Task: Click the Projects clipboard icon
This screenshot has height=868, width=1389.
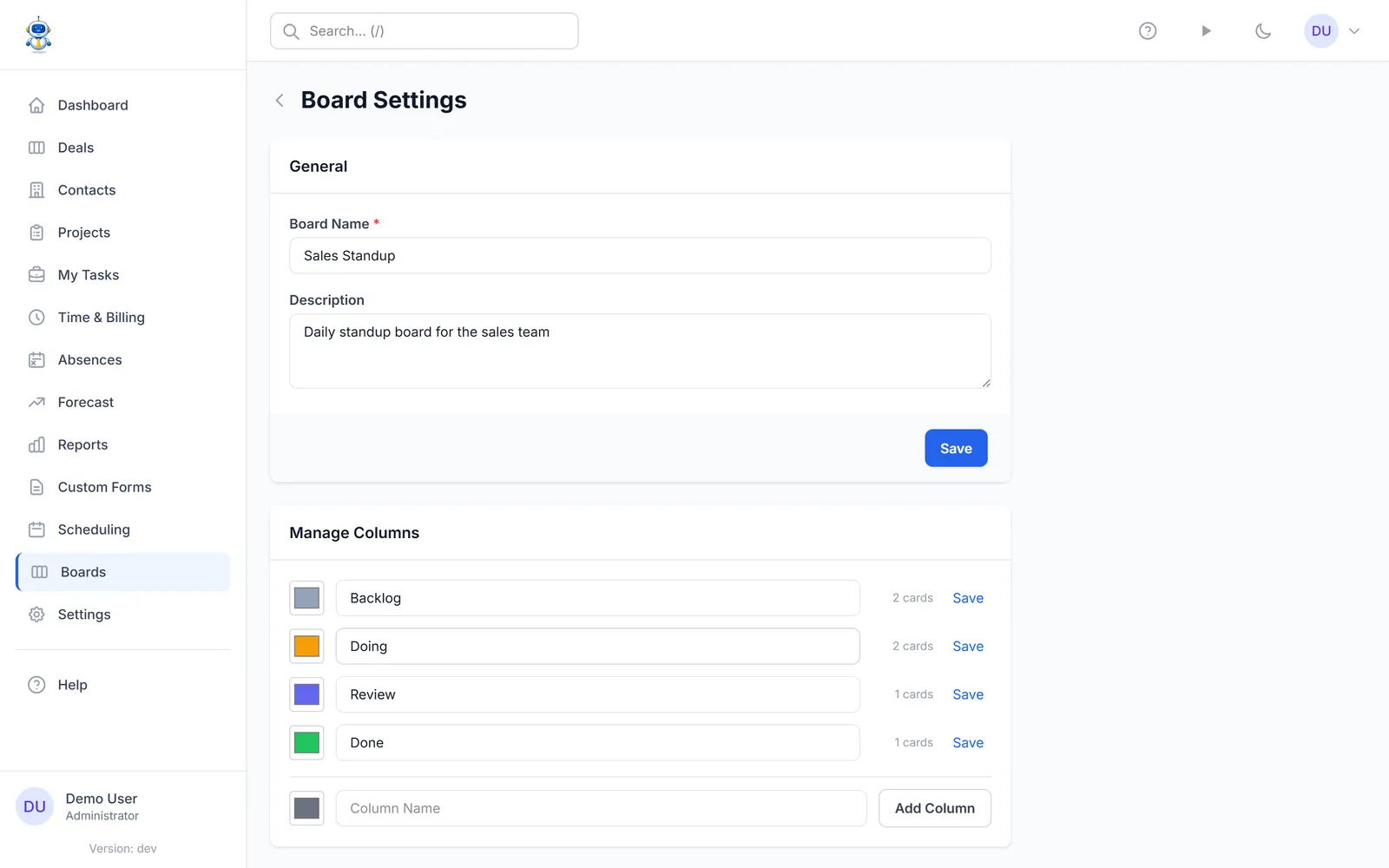Action: [x=36, y=233]
